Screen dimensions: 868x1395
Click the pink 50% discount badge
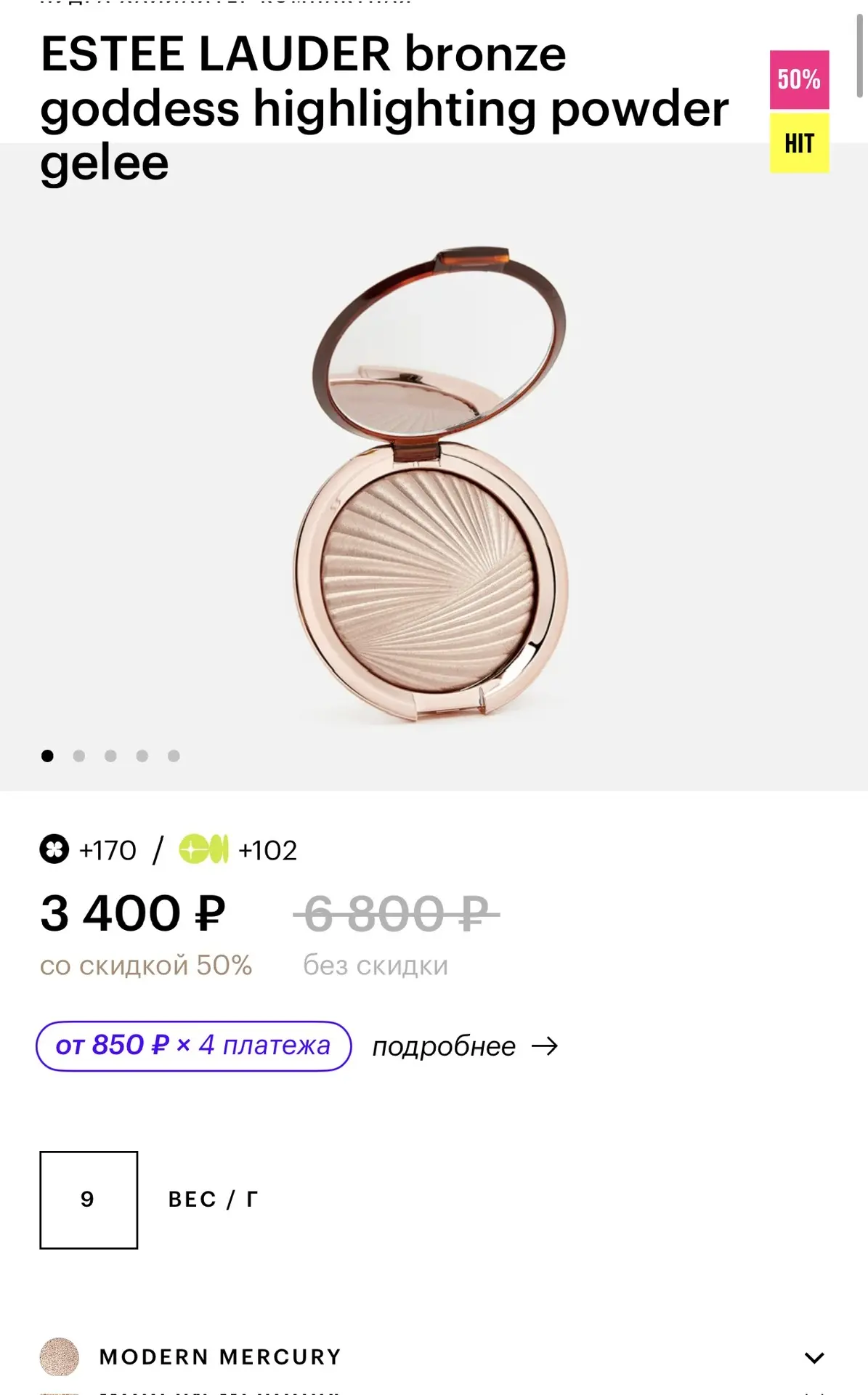coord(800,79)
